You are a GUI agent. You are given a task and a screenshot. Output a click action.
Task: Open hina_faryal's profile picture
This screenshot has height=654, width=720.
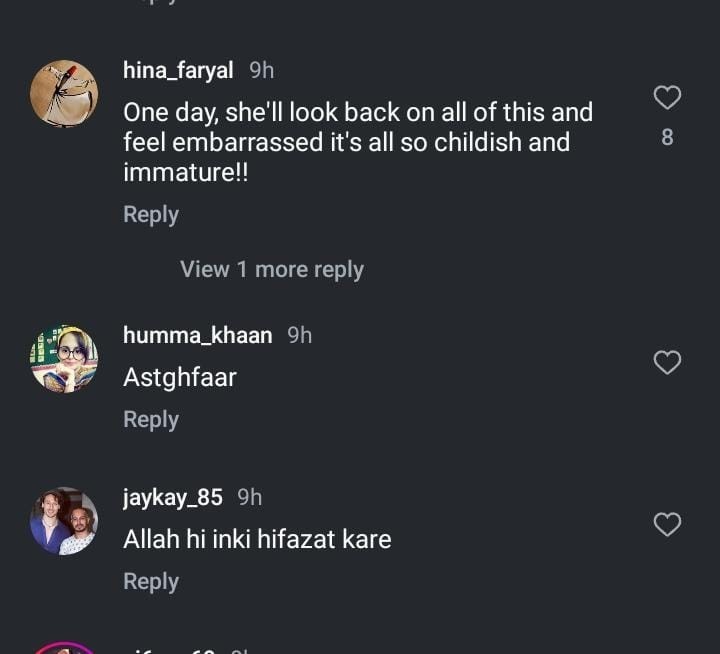point(64,94)
